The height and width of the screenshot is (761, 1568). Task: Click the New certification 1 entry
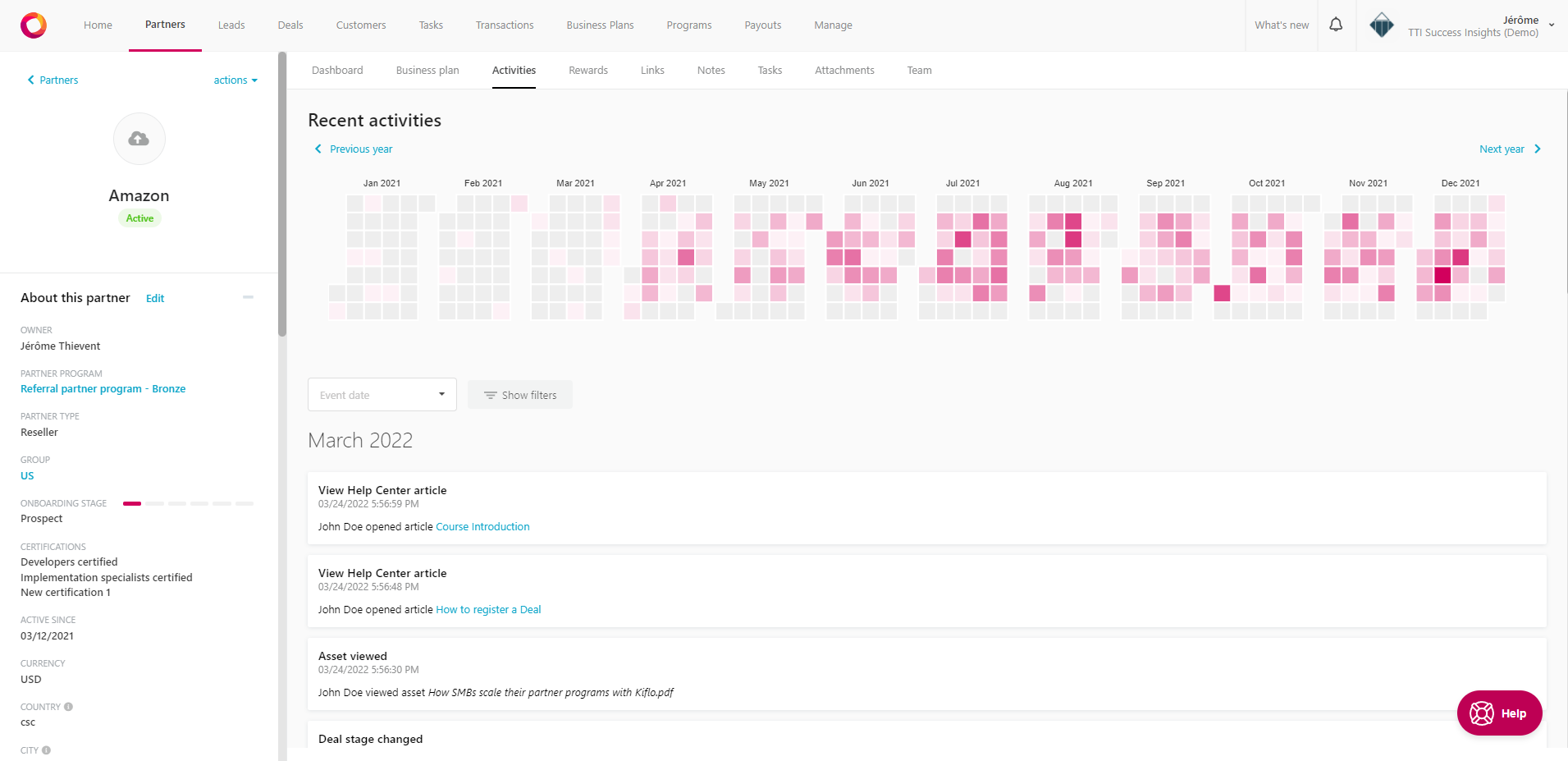tap(66, 593)
